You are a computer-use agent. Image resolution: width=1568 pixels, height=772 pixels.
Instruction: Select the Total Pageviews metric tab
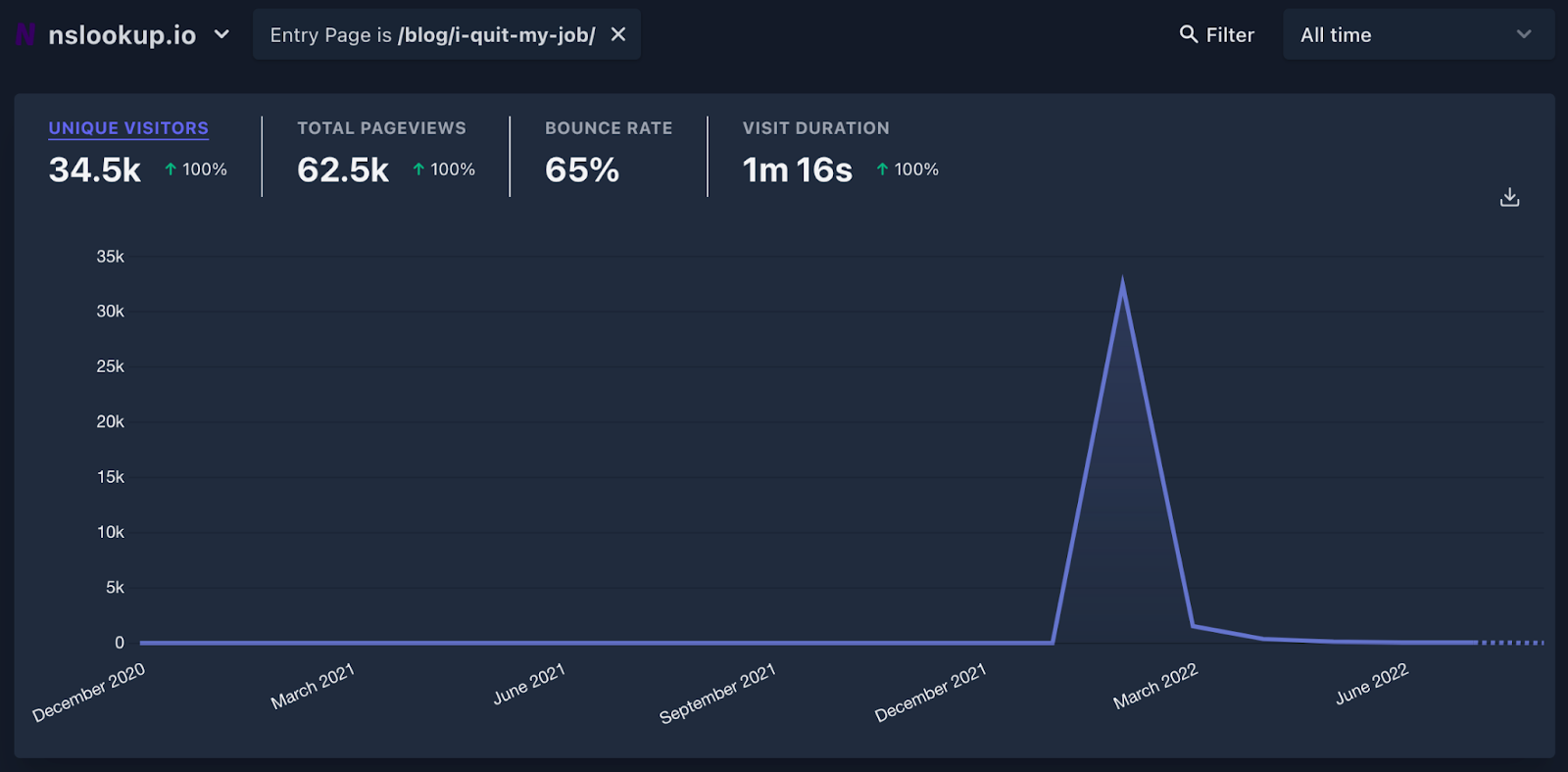[x=381, y=128]
